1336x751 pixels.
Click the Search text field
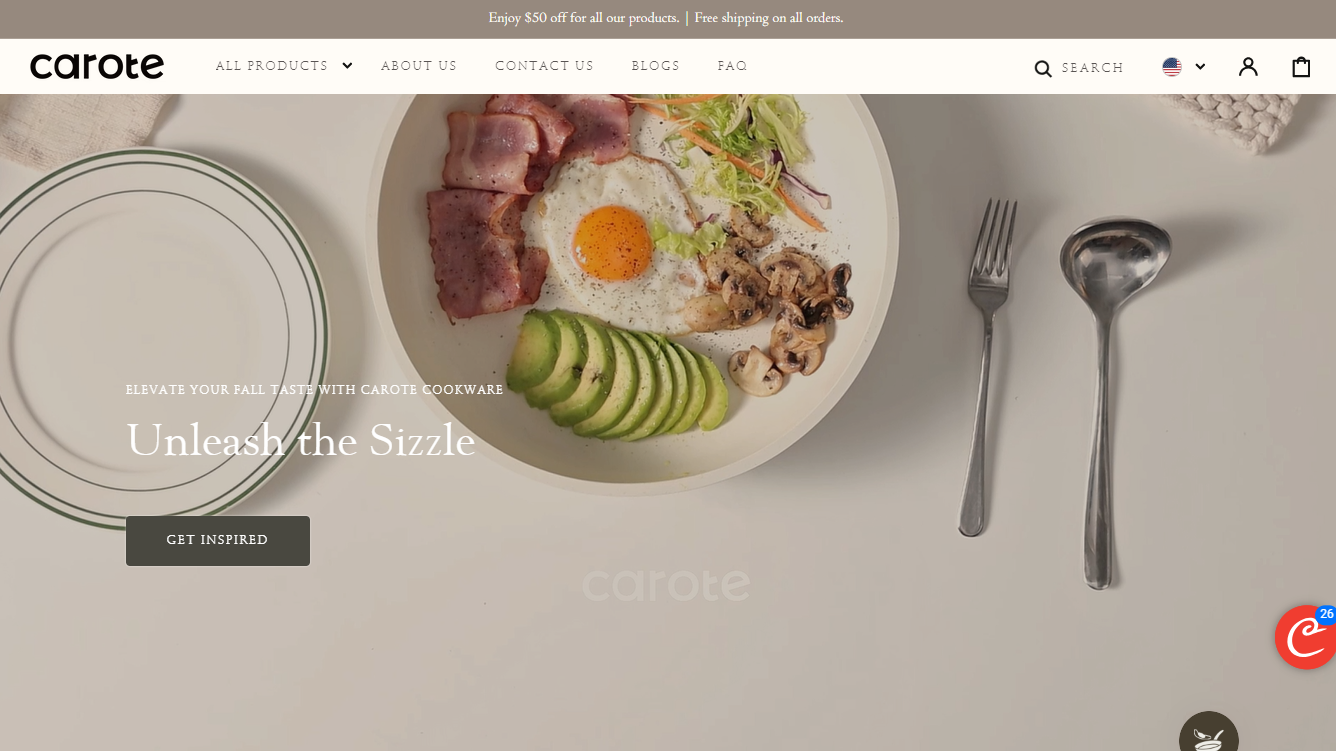pos(1092,68)
